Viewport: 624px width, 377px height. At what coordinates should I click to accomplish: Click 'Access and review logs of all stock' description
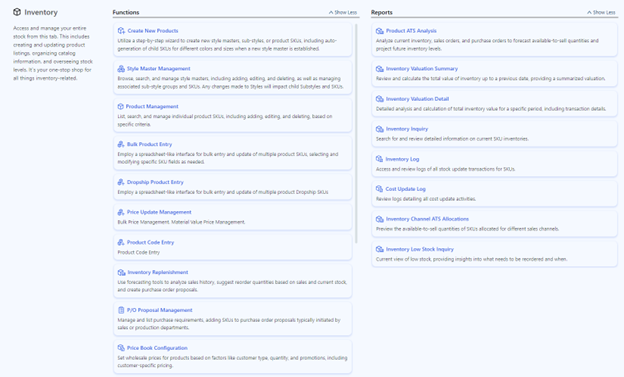coord(446,169)
